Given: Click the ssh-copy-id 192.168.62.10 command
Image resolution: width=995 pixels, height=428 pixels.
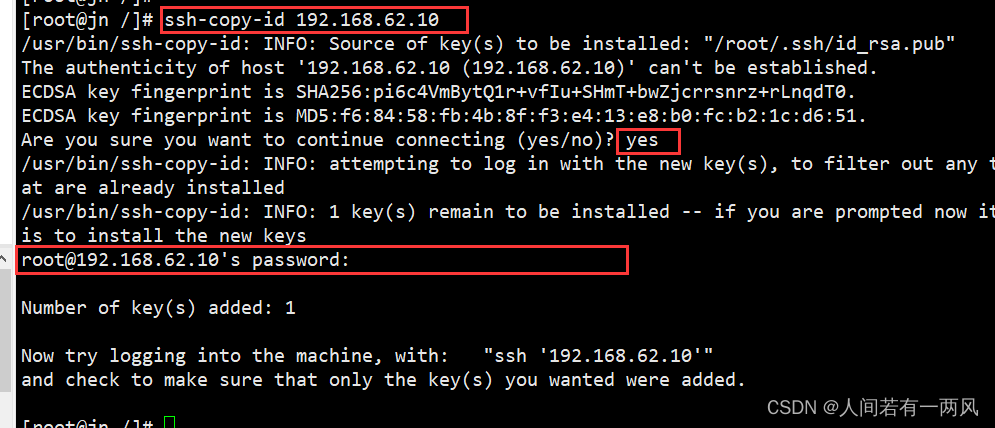Looking at the screenshot, I should pyautogui.click(x=301, y=20).
